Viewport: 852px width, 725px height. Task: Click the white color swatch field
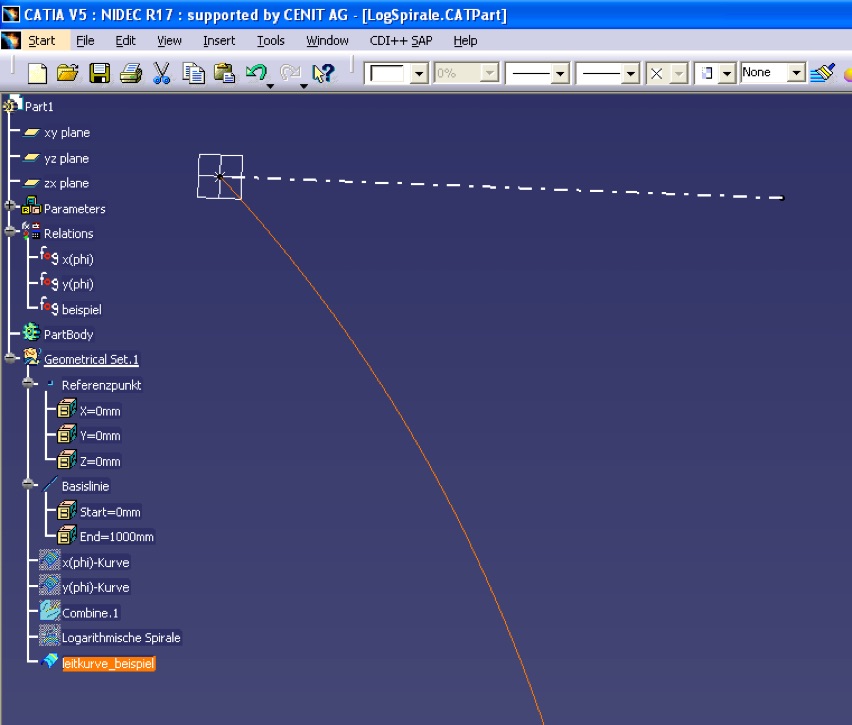click(x=387, y=73)
